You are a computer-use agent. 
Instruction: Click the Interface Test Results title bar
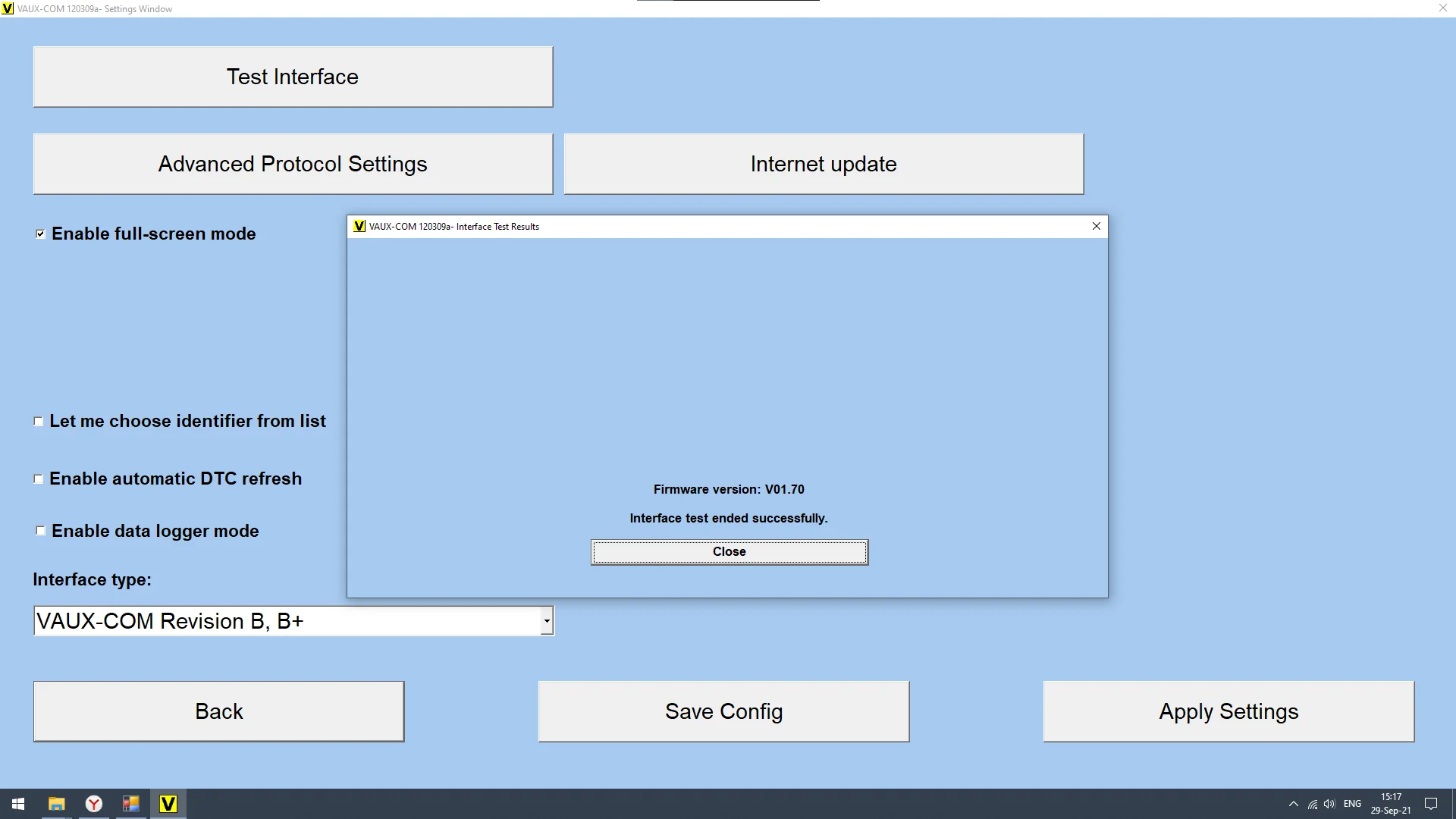(x=728, y=225)
